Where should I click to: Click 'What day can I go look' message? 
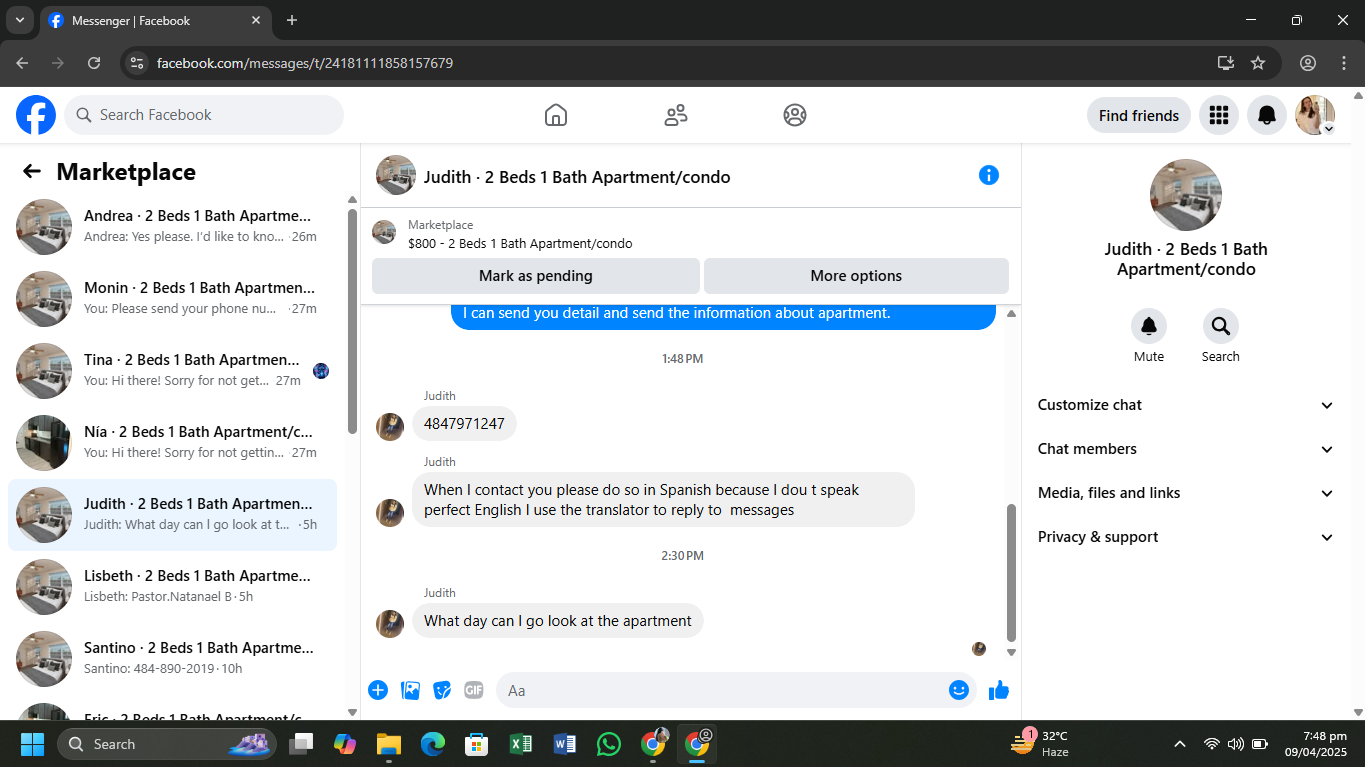[558, 621]
